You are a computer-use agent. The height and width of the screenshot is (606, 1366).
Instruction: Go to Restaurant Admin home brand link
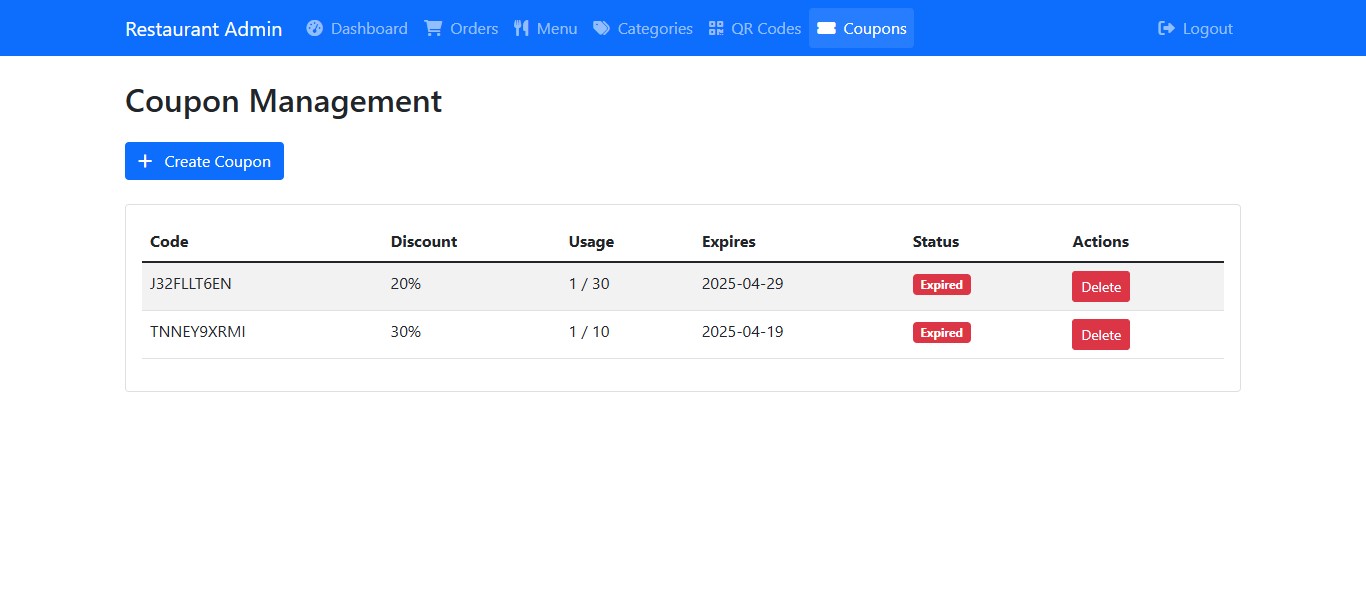click(203, 29)
